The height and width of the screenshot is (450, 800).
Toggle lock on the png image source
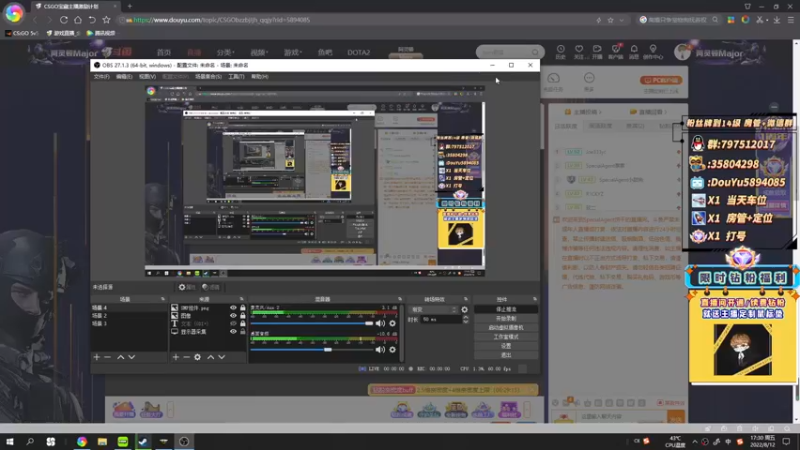tap(243, 308)
